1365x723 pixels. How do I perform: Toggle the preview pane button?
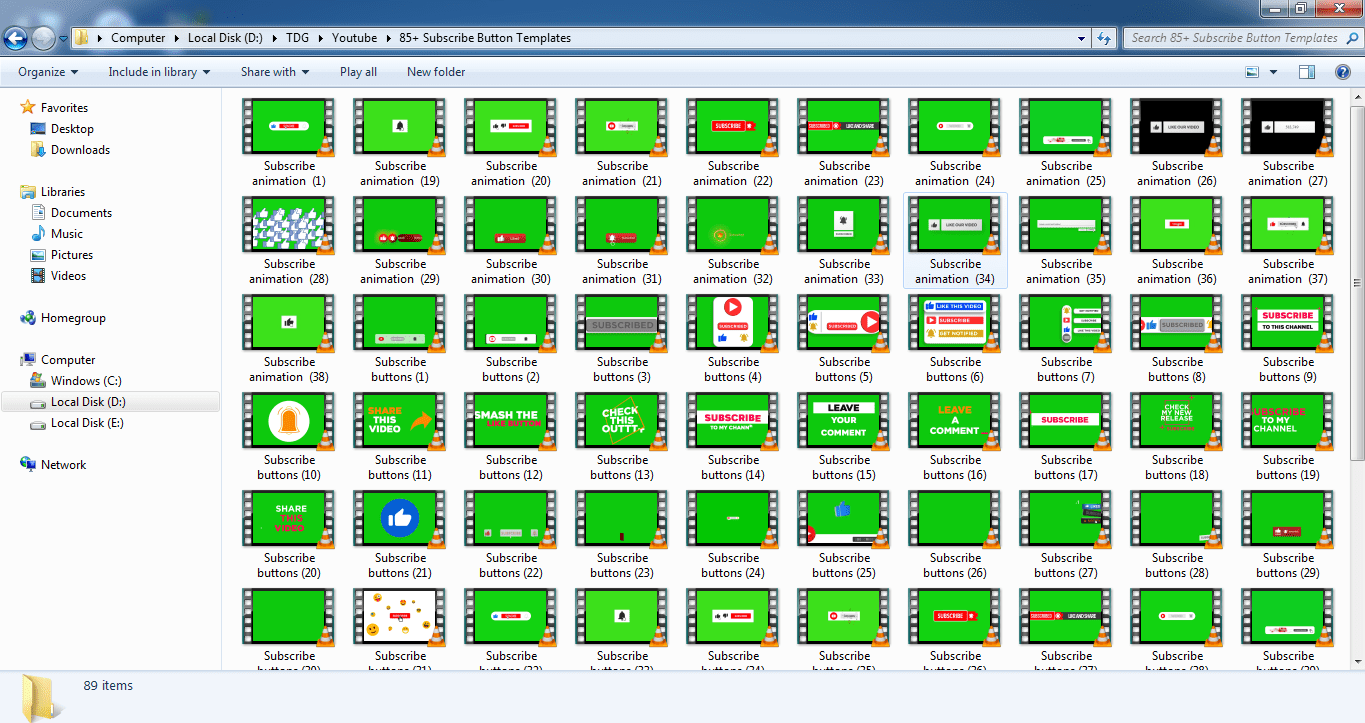[x=1307, y=72]
